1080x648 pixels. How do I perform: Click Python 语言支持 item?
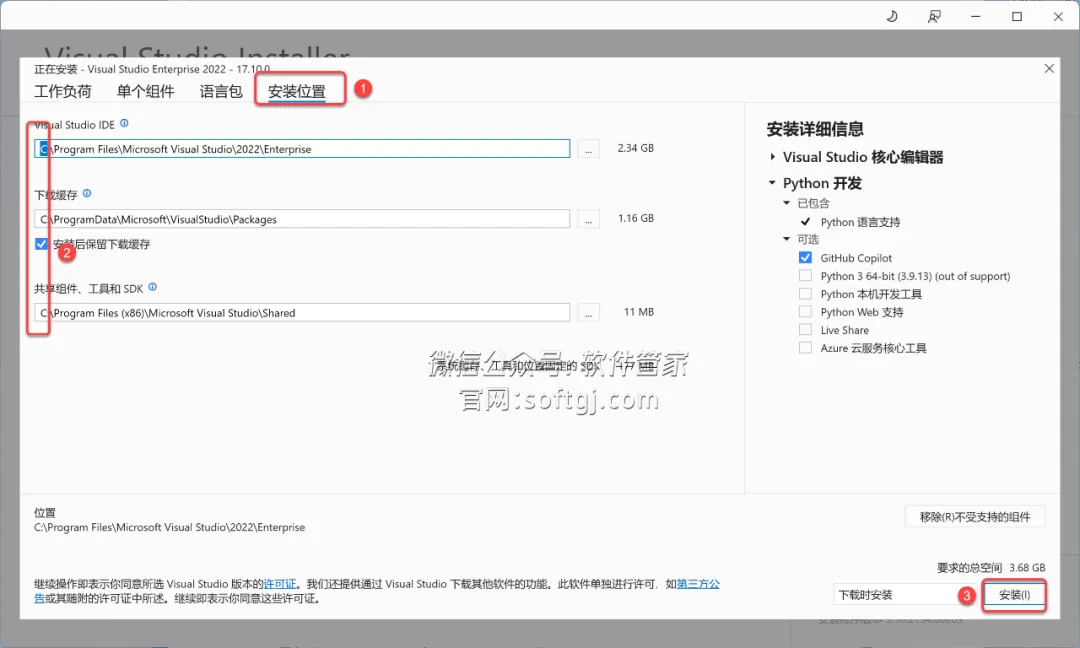click(x=860, y=222)
